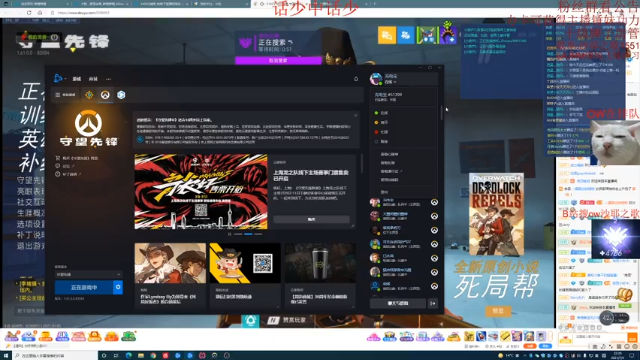Click the button under the Shanghai Dragons article

(311, 219)
